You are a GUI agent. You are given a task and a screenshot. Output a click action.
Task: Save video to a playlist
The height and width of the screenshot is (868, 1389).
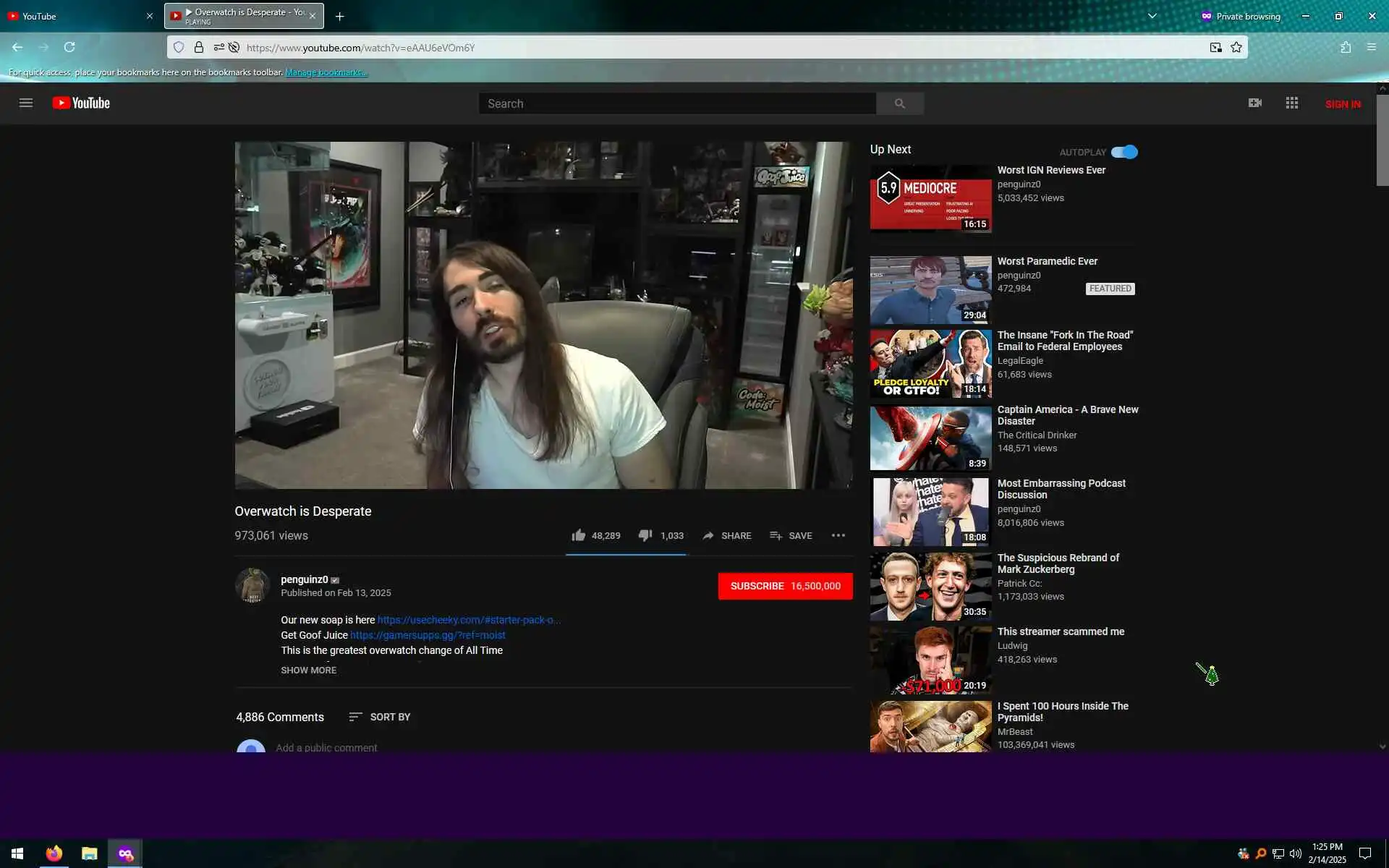point(791,535)
